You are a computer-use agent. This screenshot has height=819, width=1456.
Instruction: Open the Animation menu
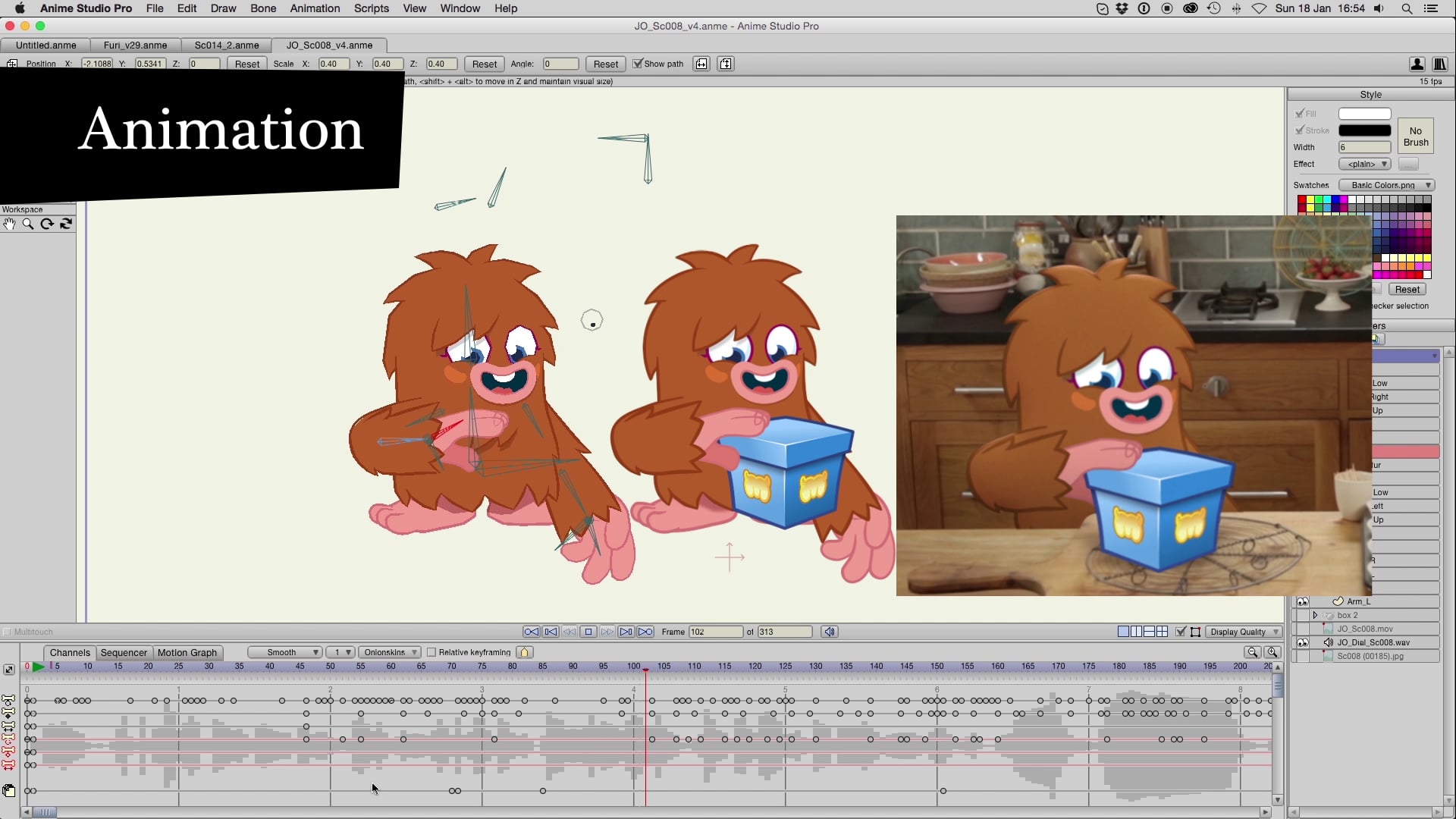pos(315,8)
